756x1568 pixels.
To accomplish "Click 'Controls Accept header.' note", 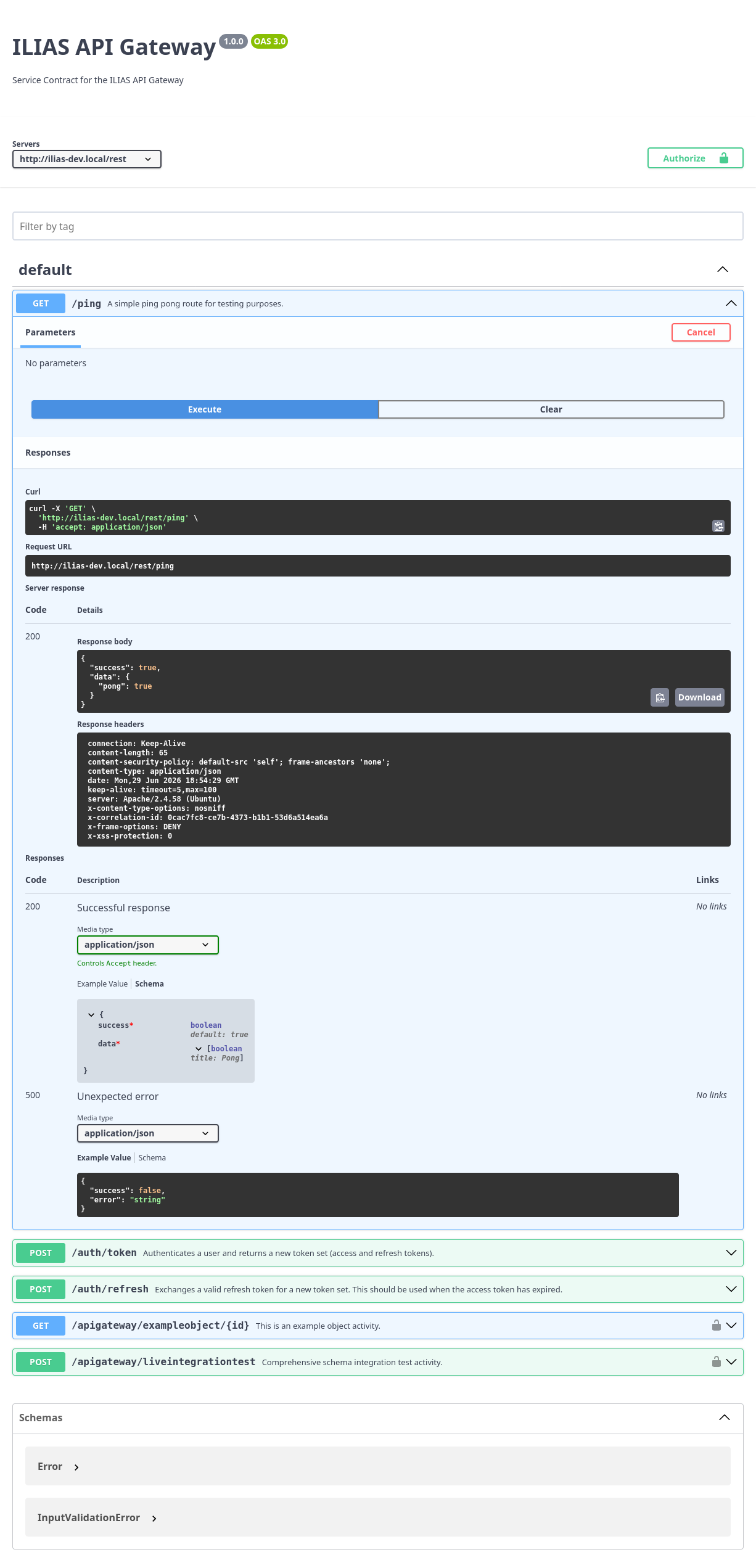I will pos(117,963).
